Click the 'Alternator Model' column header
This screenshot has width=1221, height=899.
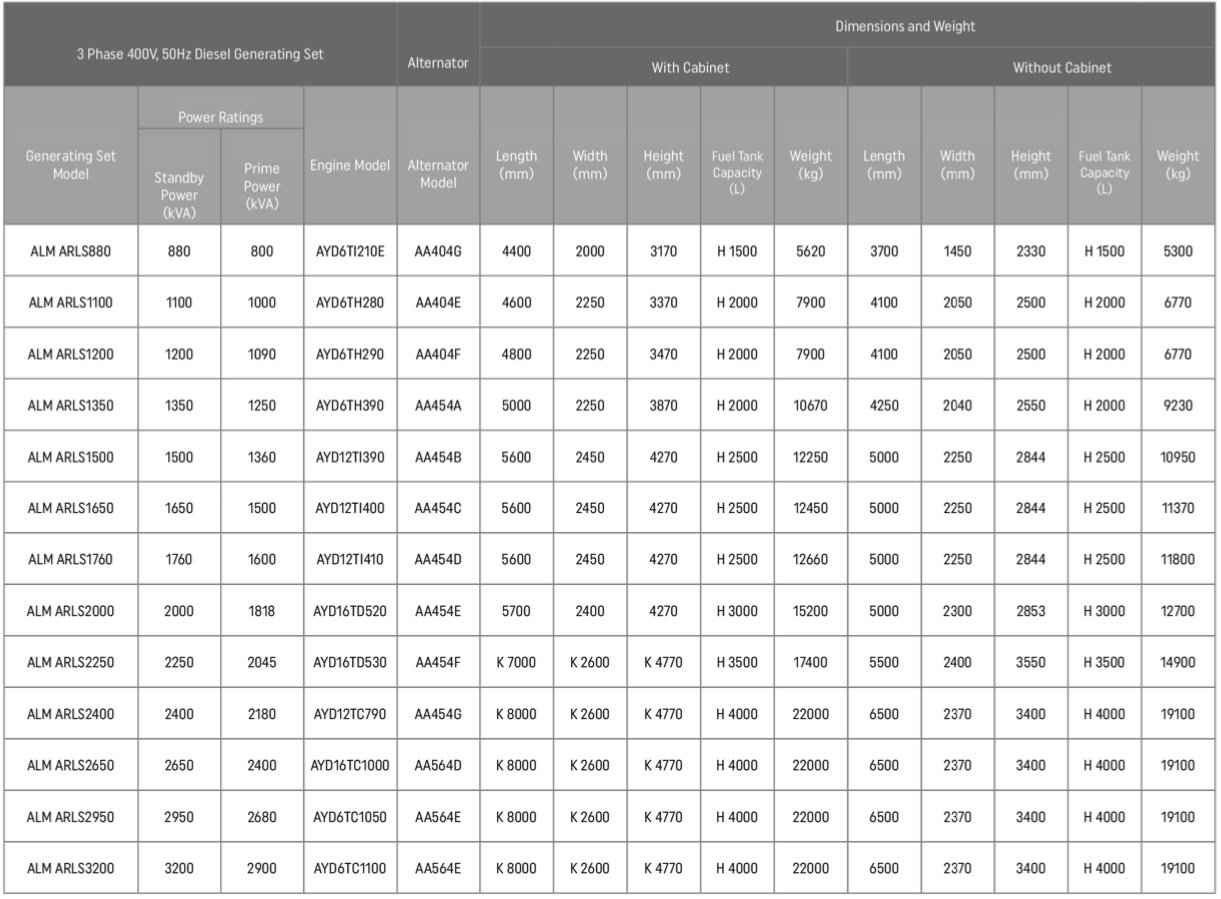(438, 174)
